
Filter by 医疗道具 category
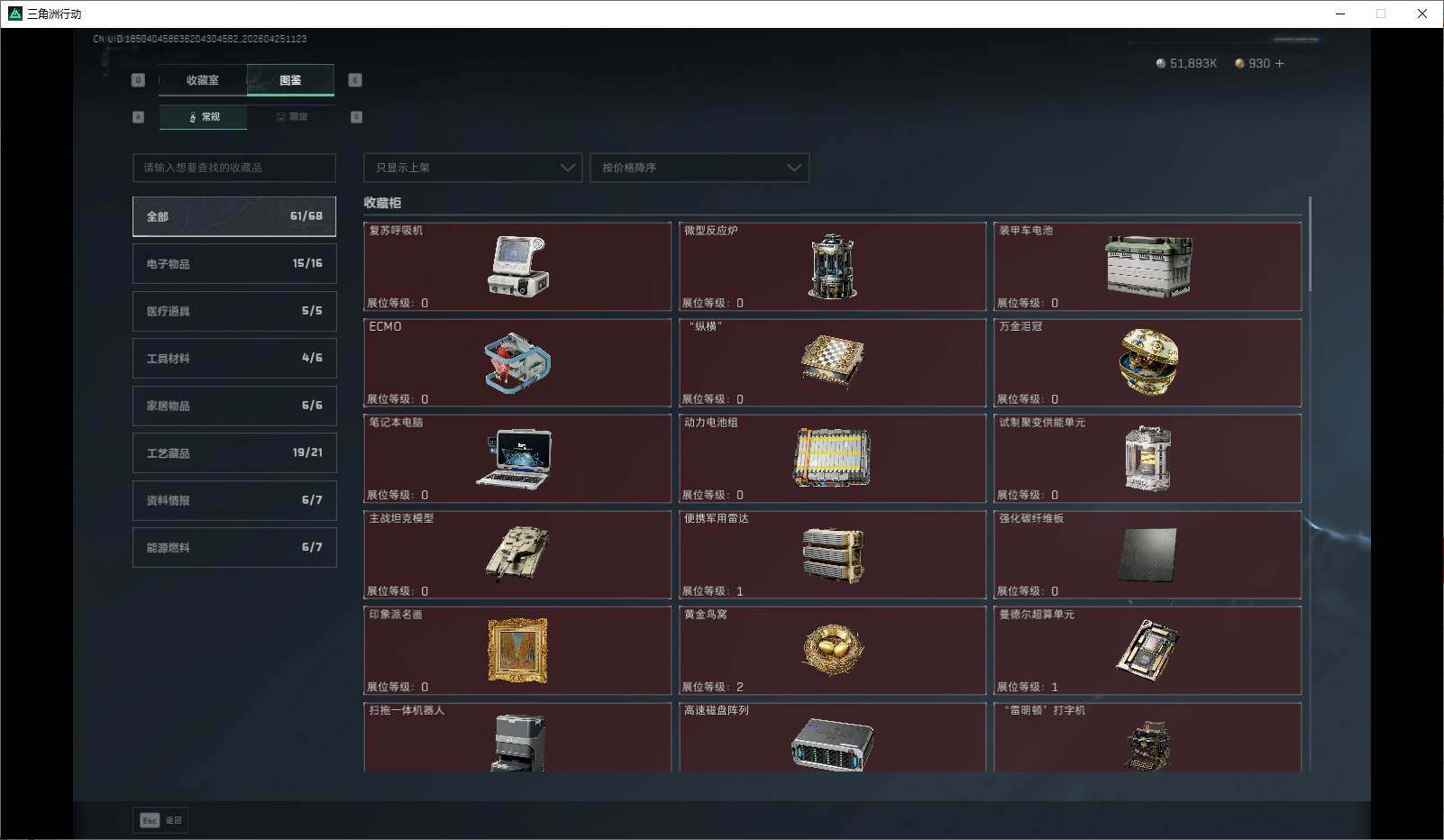pyautogui.click(x=234, y=311)
